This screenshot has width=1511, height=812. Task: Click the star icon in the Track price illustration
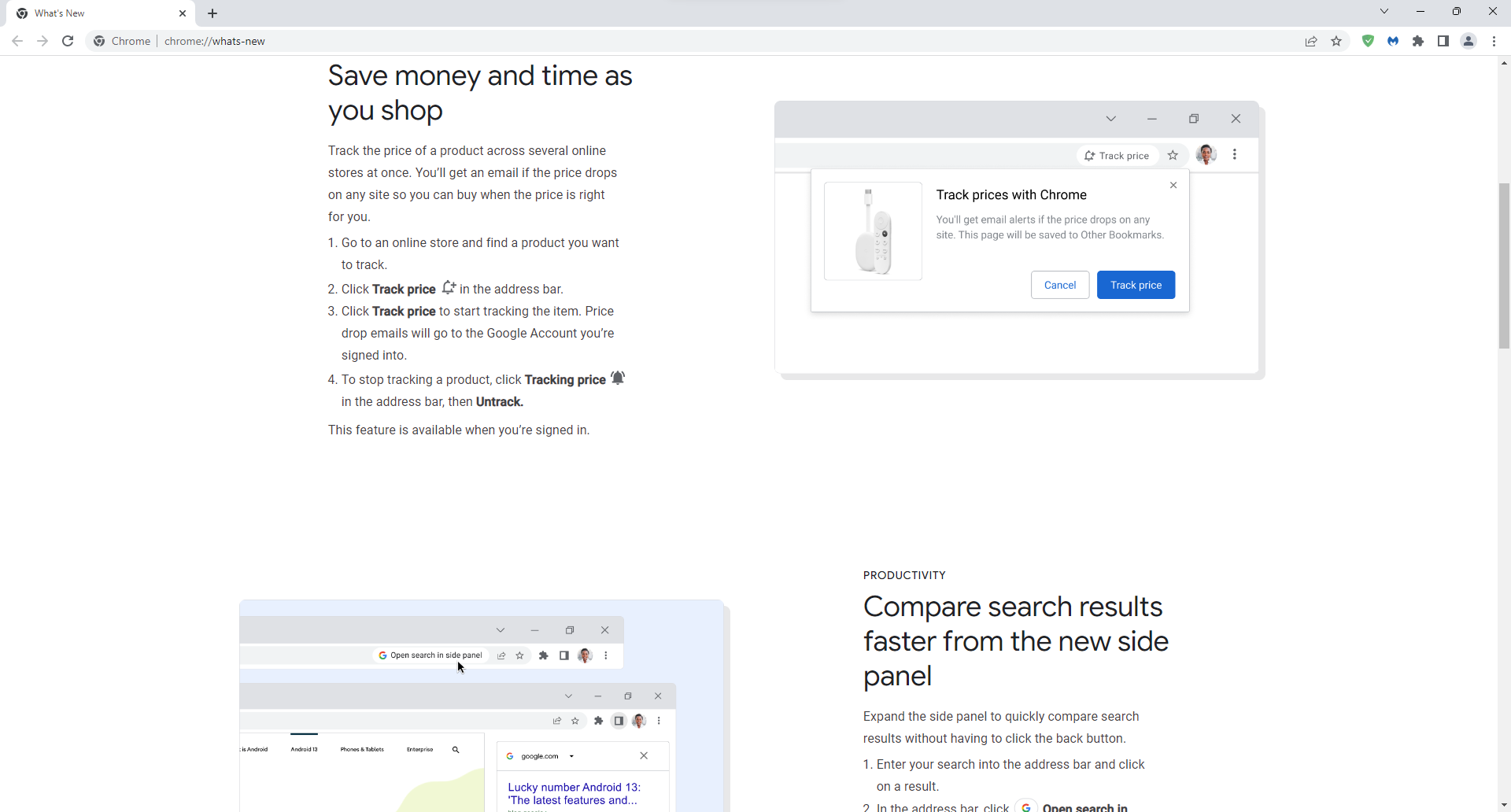click(x=1173, y=155)
